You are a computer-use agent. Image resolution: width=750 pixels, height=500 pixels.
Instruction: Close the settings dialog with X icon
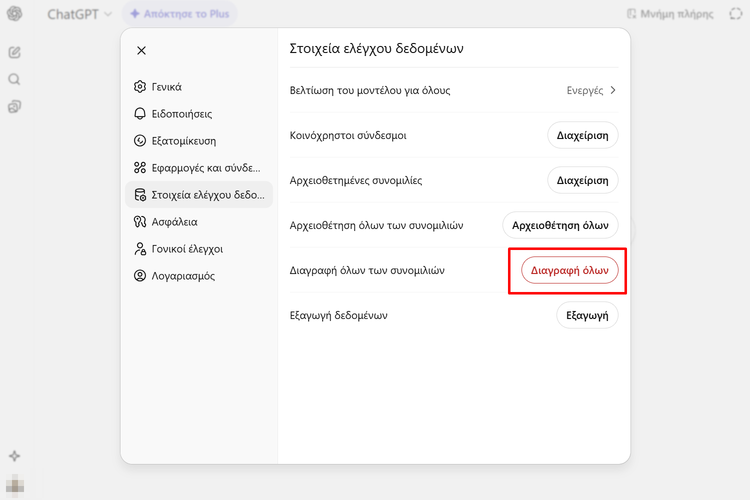pyautogui.click(x=141, y=50)
